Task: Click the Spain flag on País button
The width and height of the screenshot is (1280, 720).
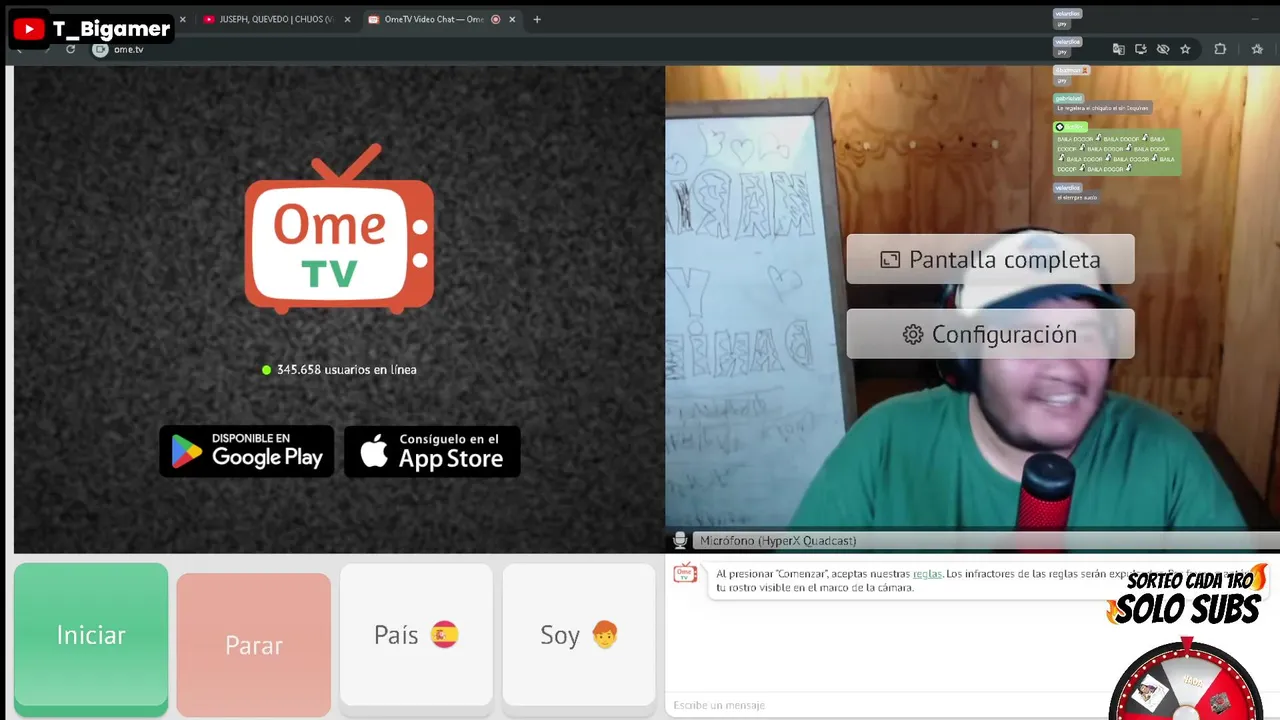Action: 444,634
